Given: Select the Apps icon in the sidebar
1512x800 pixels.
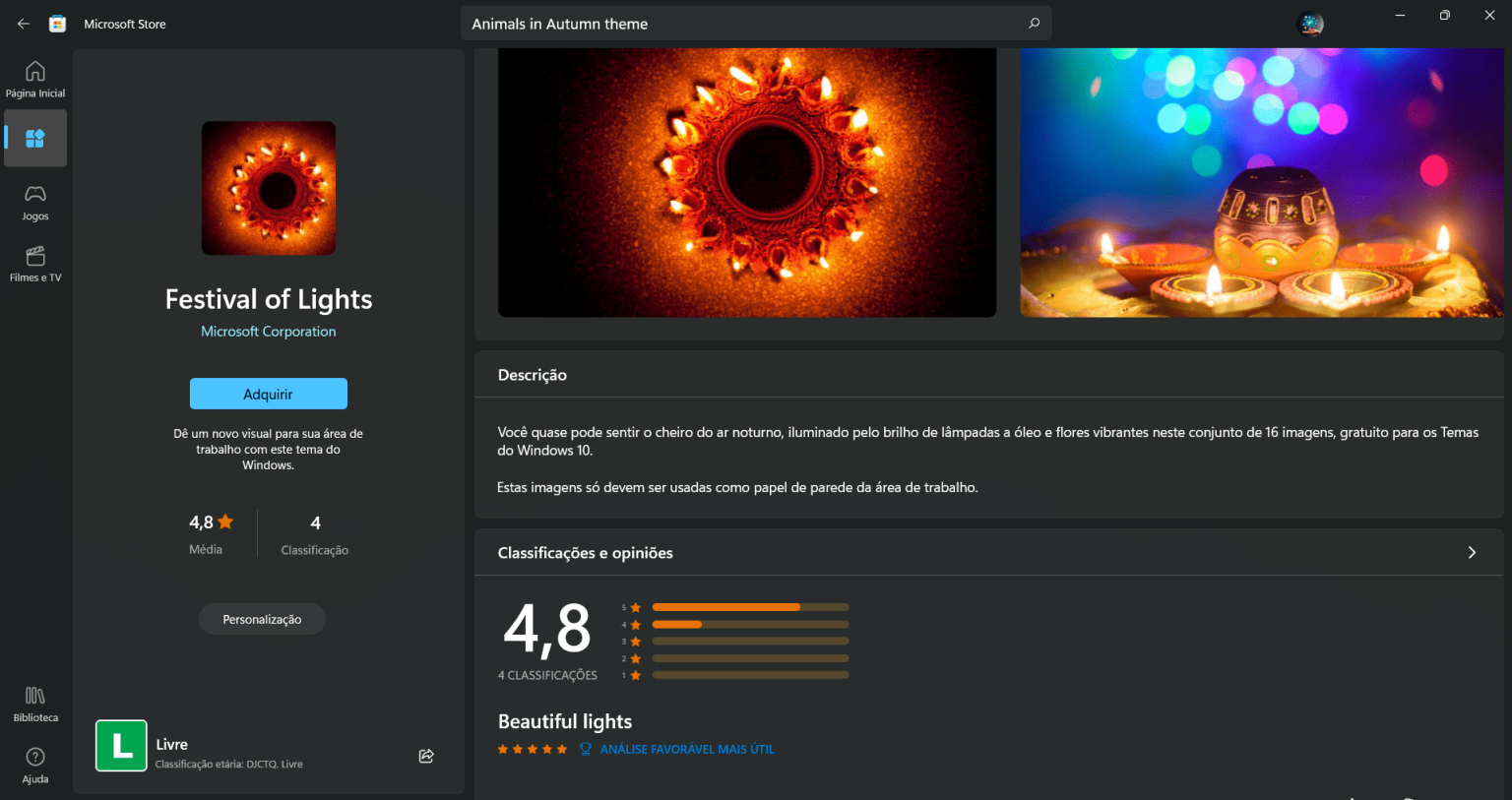Looking at the screenshot, I should coord(35,139).
